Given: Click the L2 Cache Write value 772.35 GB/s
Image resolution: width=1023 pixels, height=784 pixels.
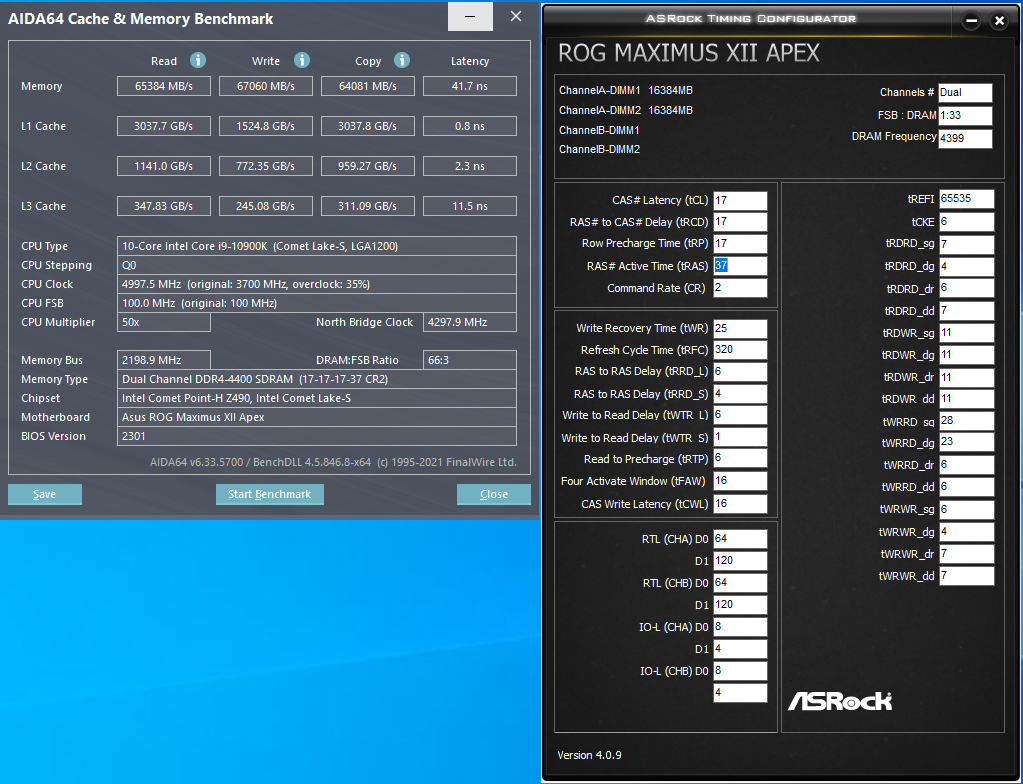Looking at the screenshot, I should [266, 166].
